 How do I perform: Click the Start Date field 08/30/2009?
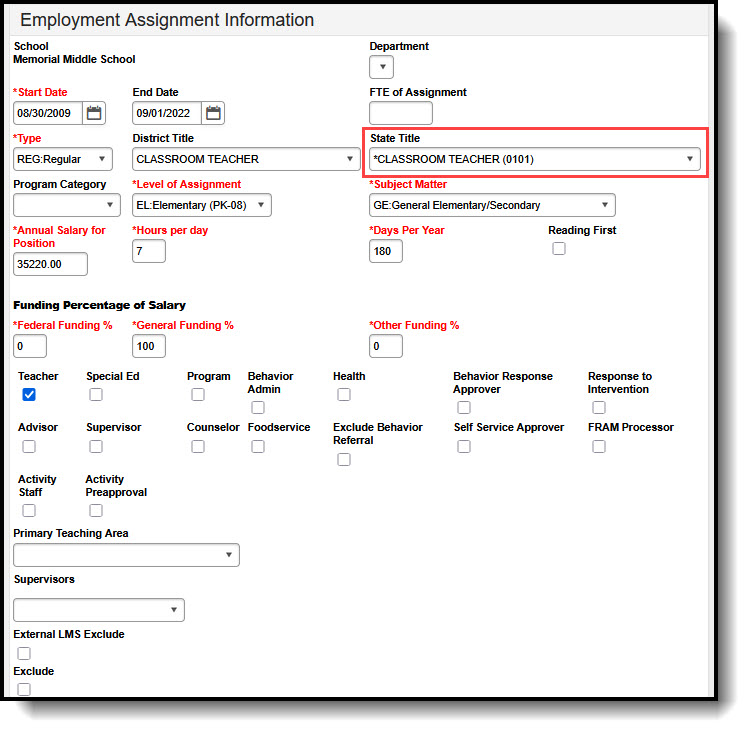(x=48, y=113)
